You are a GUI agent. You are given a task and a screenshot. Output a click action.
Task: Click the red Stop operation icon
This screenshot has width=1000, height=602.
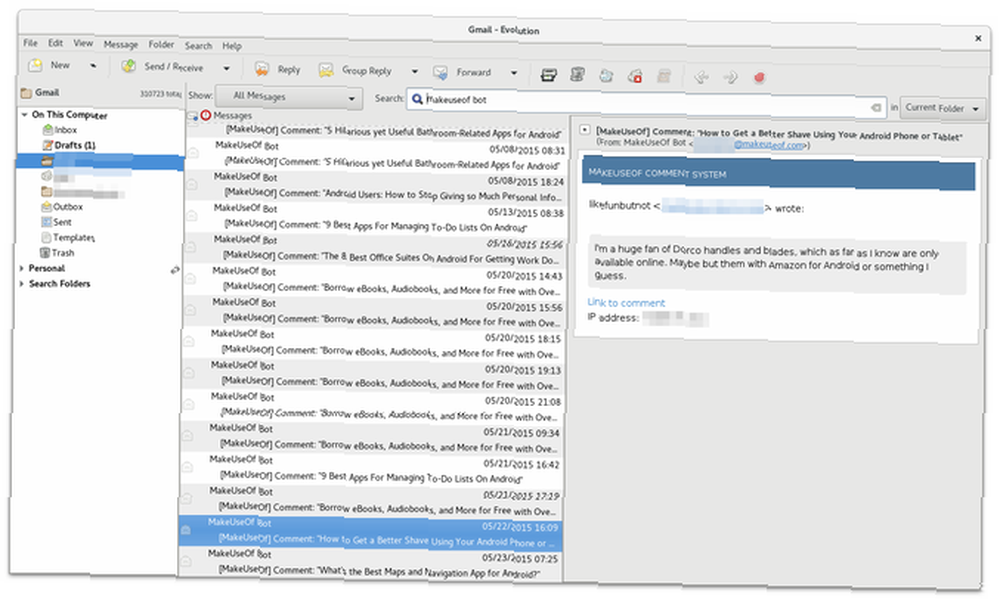[x=758, y=78]
